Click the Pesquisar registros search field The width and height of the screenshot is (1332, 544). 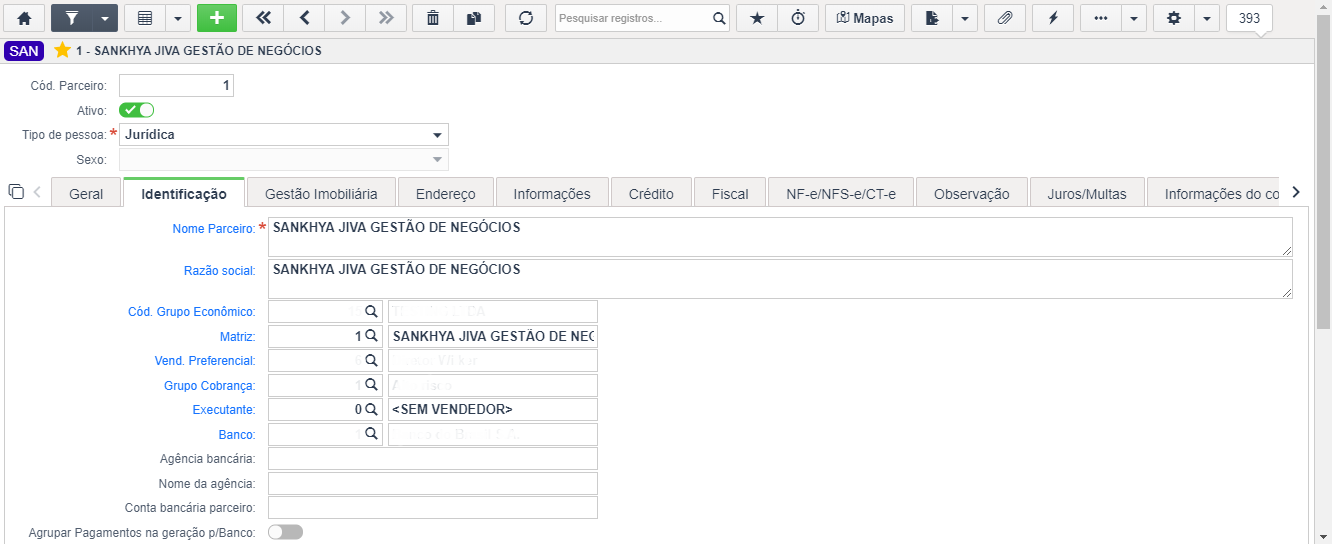click(x=634, y=18)
